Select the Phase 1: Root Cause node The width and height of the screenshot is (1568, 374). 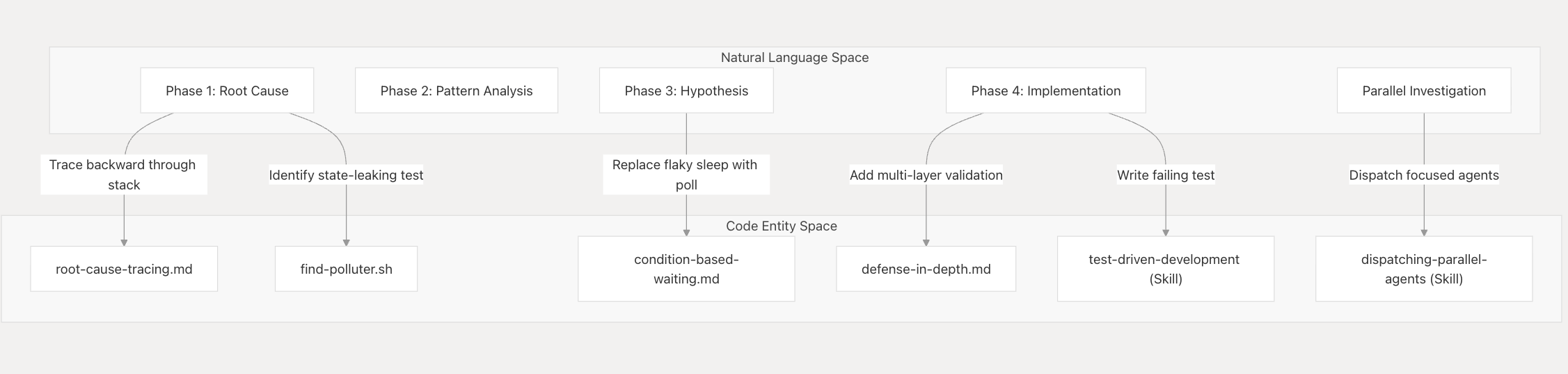click(227, 91)
